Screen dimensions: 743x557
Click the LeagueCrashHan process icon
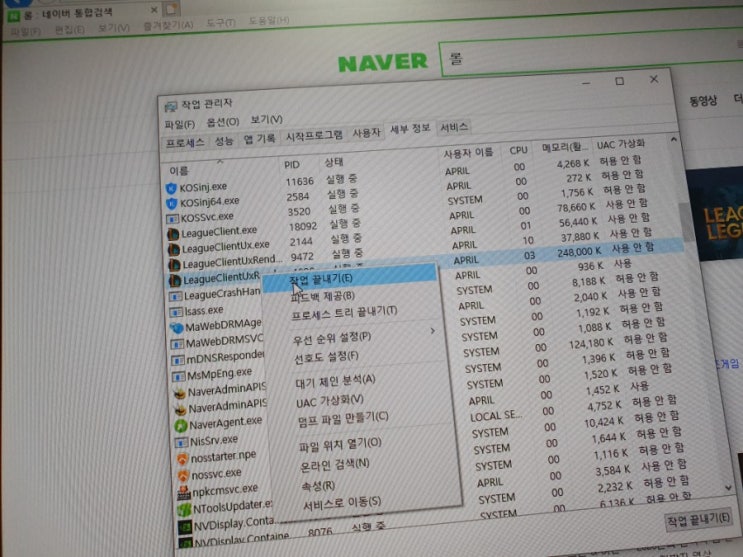(x=175, y=296)
